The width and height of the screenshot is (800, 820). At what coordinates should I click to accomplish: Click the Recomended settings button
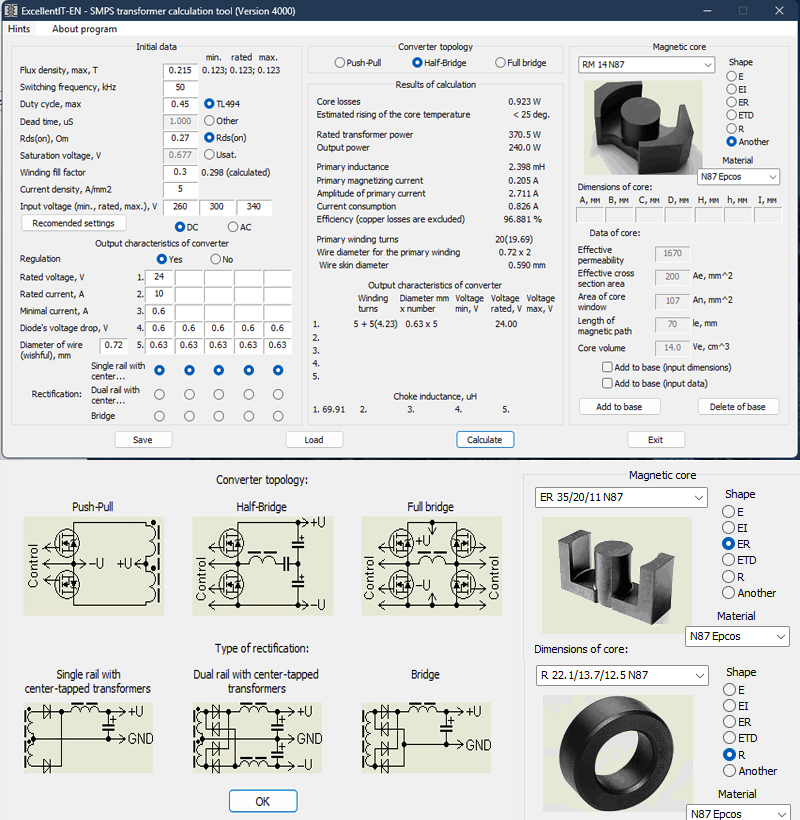point(73,223)
